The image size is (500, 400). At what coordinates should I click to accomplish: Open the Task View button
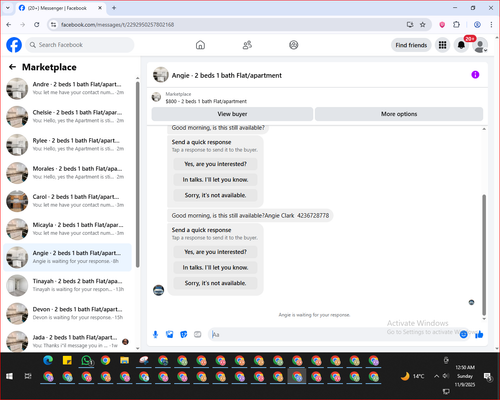click(28, 376)
